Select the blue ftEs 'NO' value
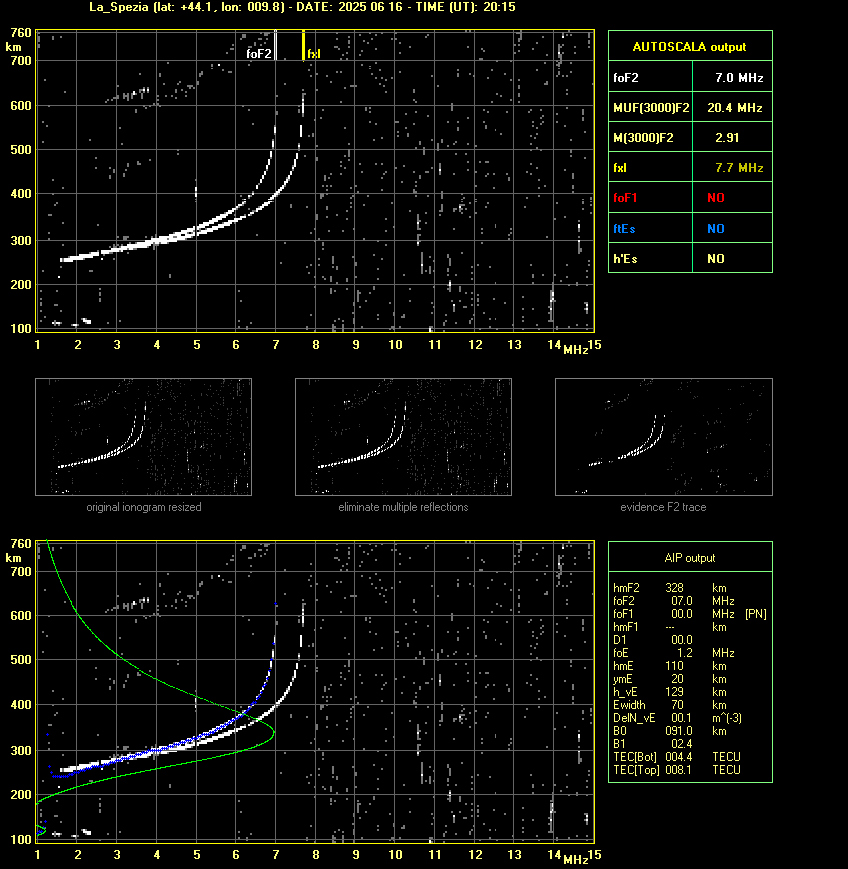Screen dimensions: 848x869 coord(716,229)
